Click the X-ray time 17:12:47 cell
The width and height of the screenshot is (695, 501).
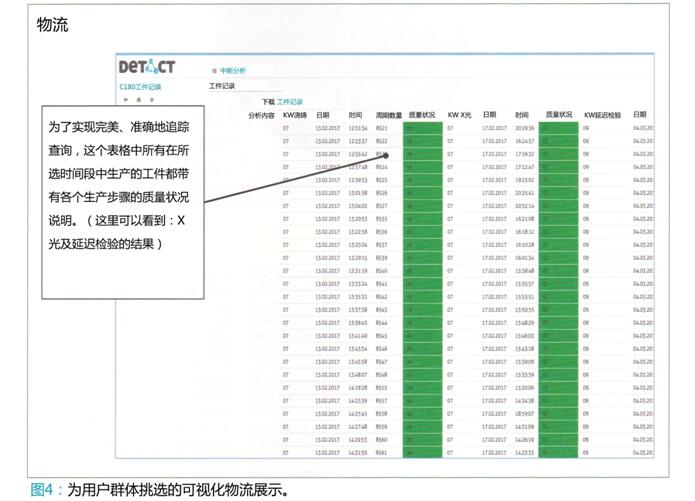524,167
